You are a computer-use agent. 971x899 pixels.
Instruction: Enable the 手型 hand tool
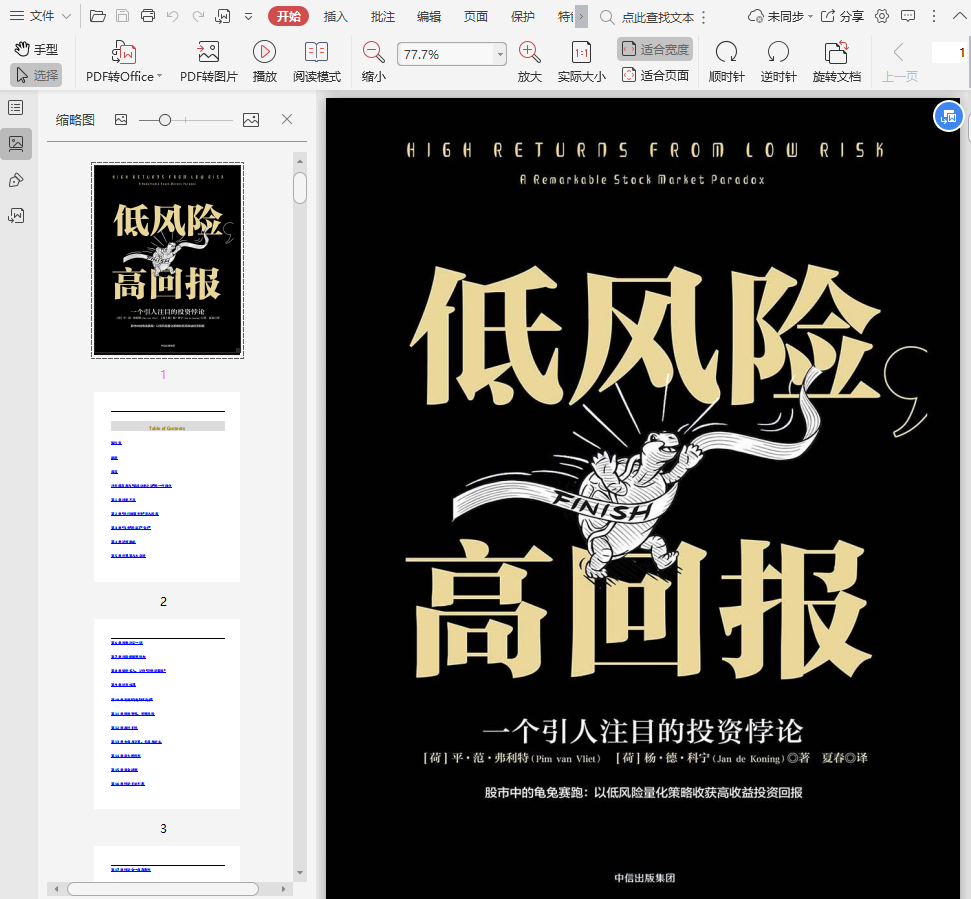[36, 49]
